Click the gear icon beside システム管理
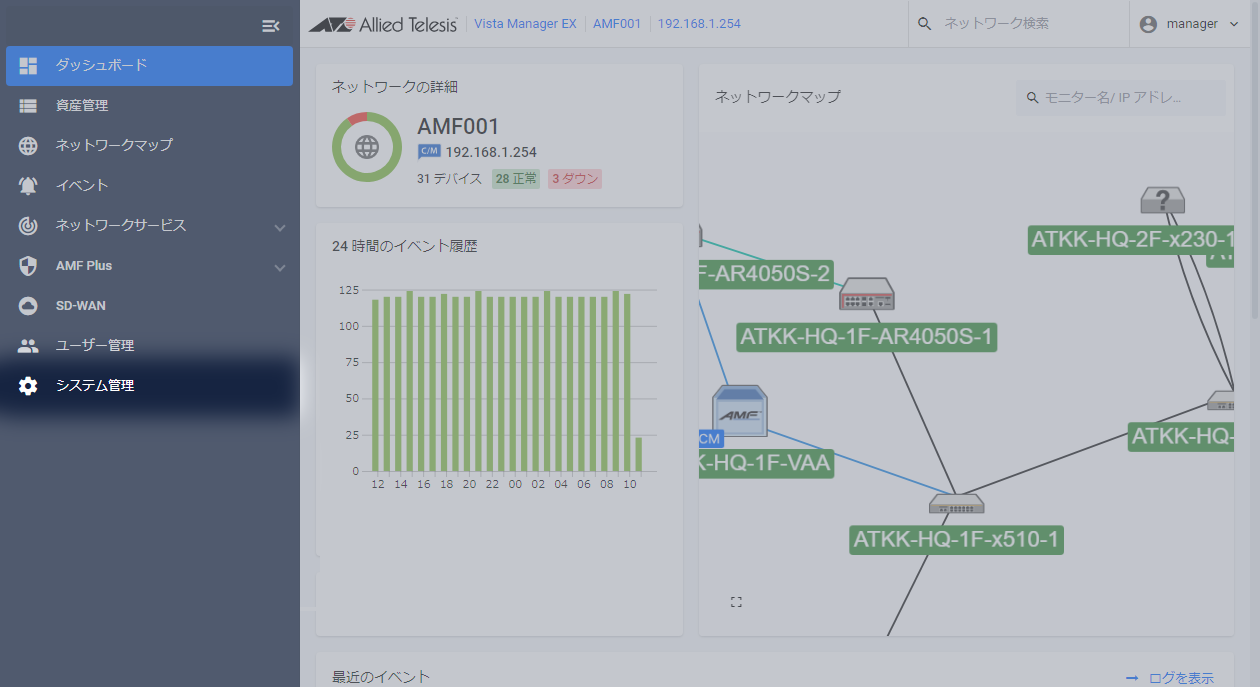This screenshot has width=1260, height=687. [x=28, y=385]
